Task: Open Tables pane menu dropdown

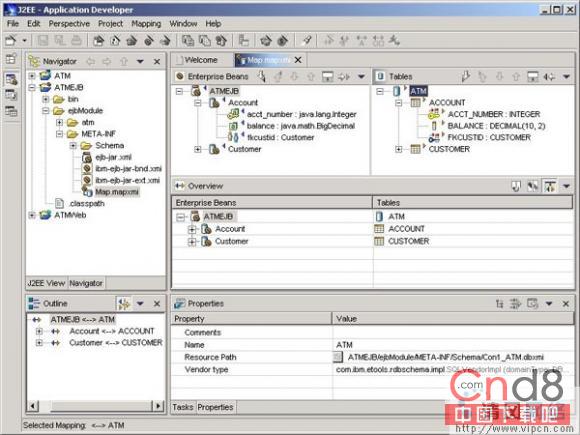Action: 566,77
